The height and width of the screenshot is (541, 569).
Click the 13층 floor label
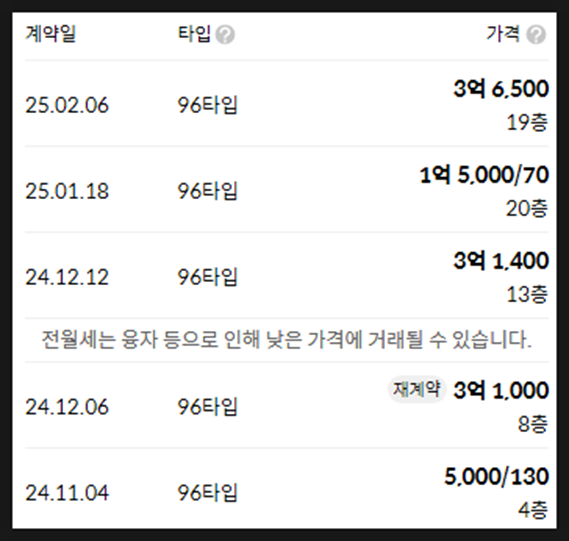(527, 294)
